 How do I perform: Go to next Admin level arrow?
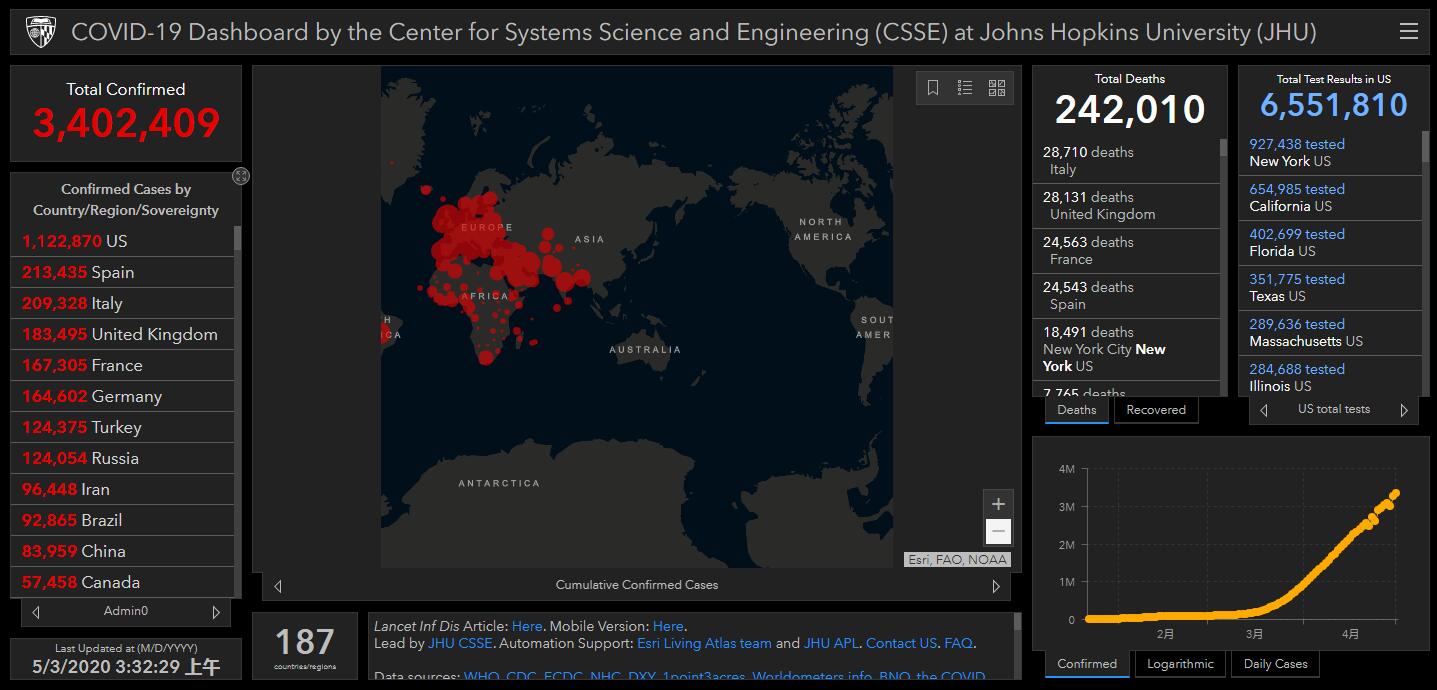(216, 612)
